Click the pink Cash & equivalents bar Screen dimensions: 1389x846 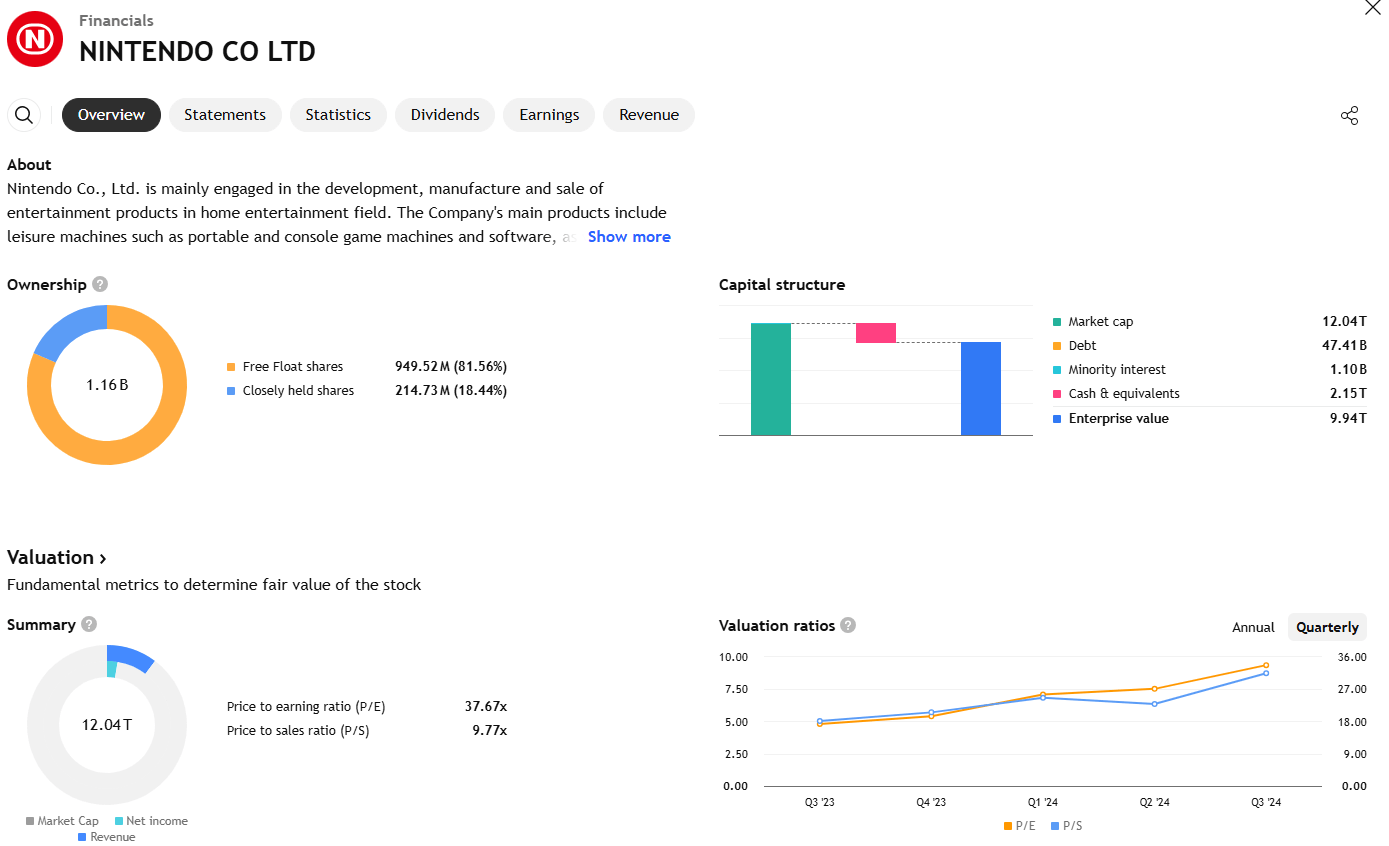click(876, 333)
